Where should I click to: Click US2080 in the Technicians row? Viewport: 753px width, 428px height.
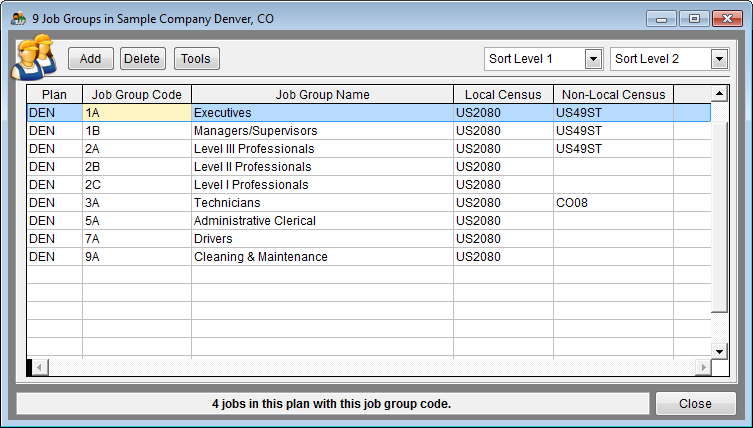503,203
